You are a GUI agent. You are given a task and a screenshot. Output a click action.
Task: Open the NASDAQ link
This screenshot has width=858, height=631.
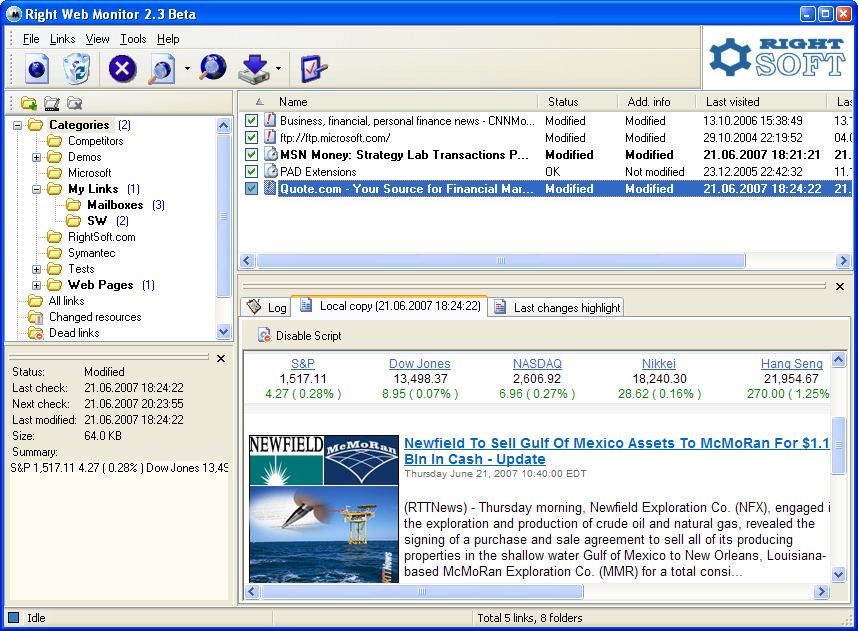point(537,363)
